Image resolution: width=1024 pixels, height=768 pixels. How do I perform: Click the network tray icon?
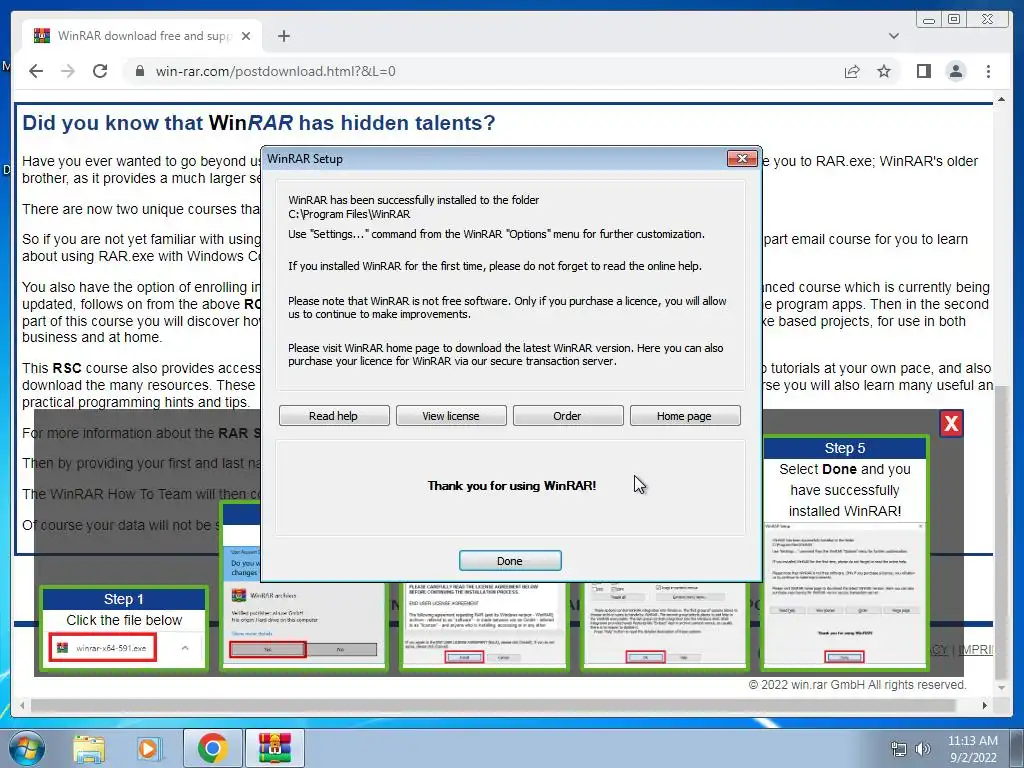(899, 749)
